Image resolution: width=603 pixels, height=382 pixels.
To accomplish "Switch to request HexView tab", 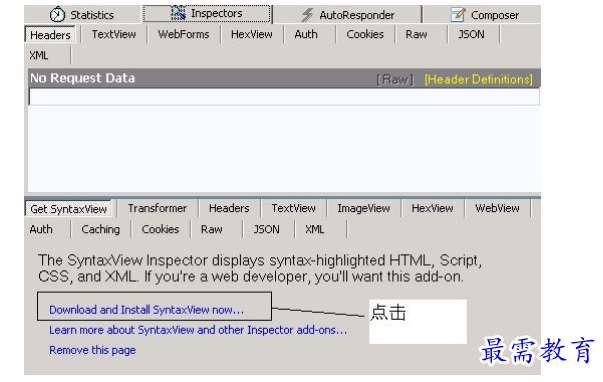I will 252,34.
